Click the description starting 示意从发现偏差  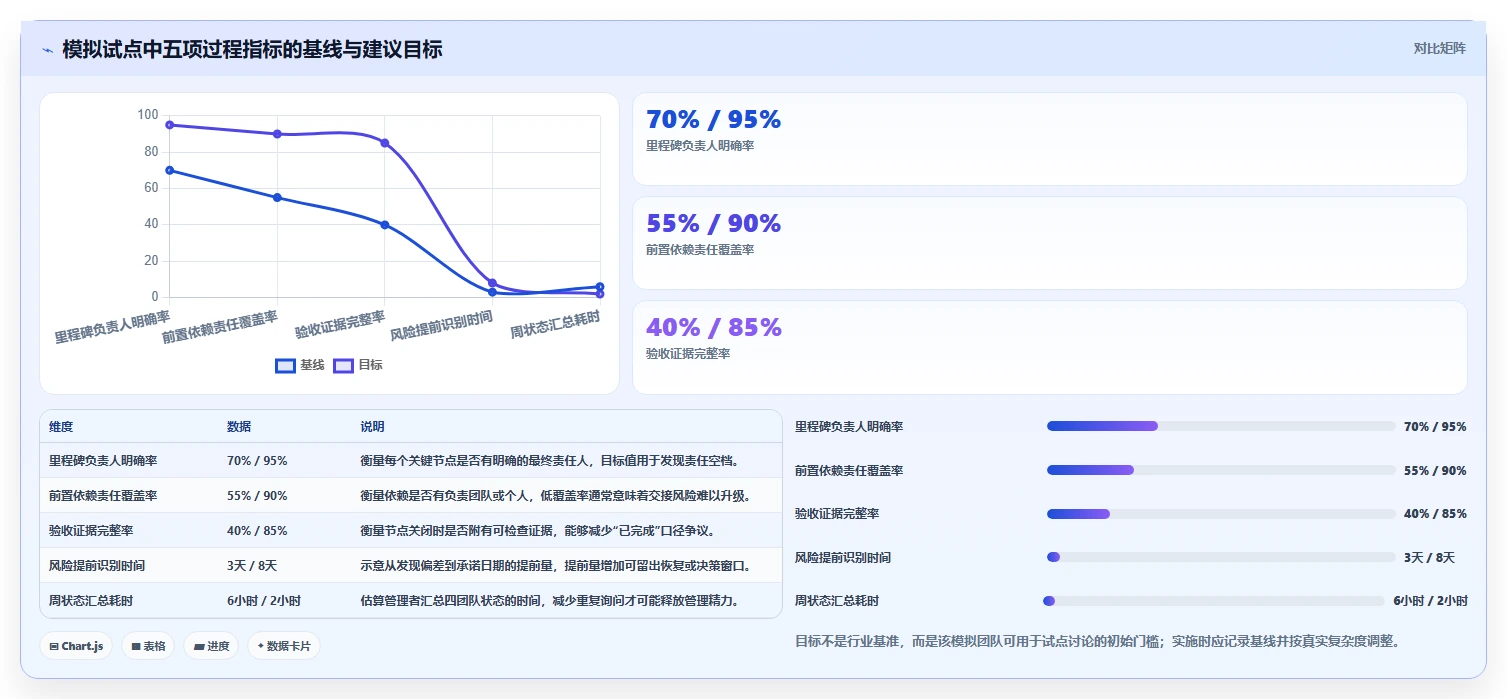point(556,566)
